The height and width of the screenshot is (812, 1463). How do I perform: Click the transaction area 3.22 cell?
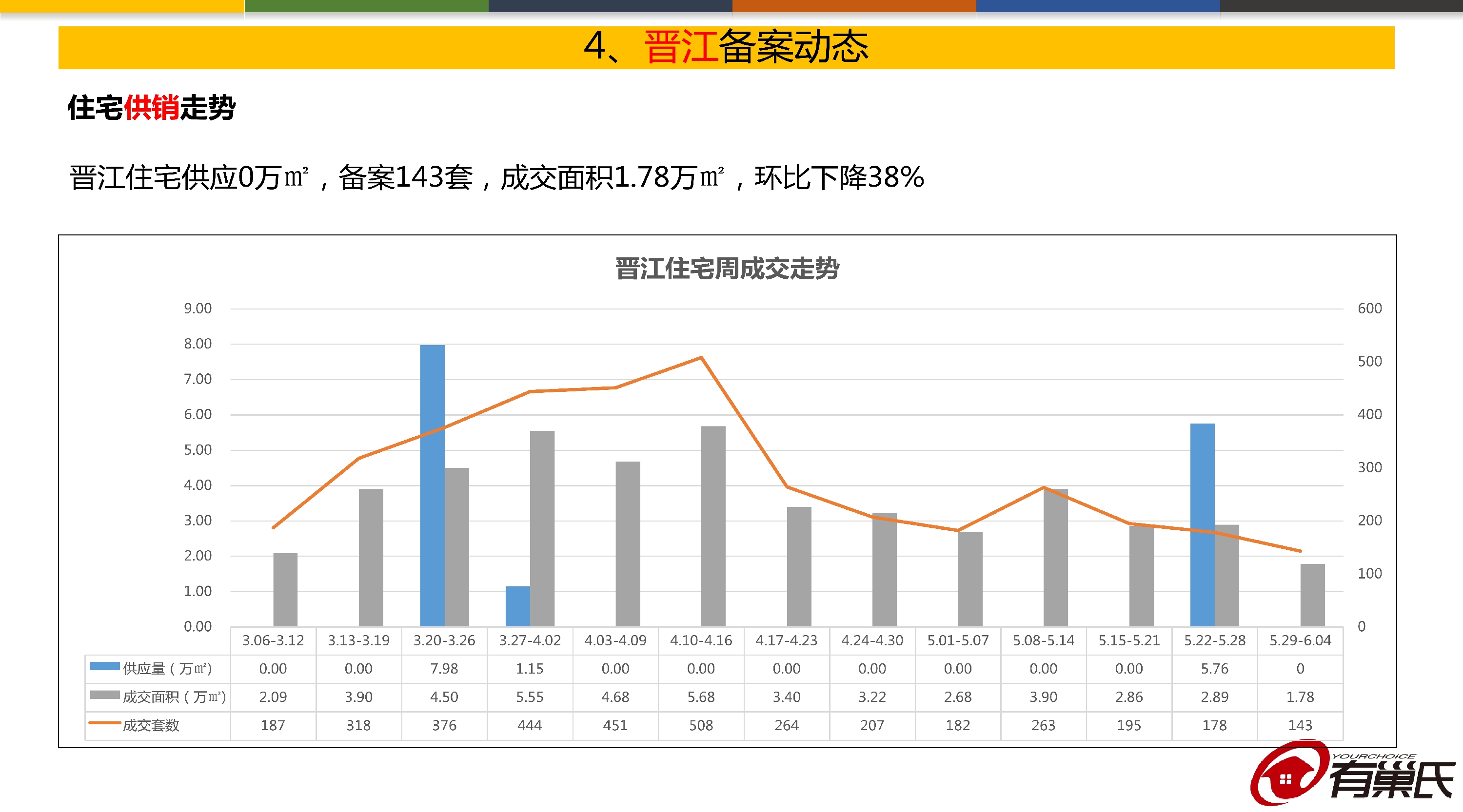872,697
